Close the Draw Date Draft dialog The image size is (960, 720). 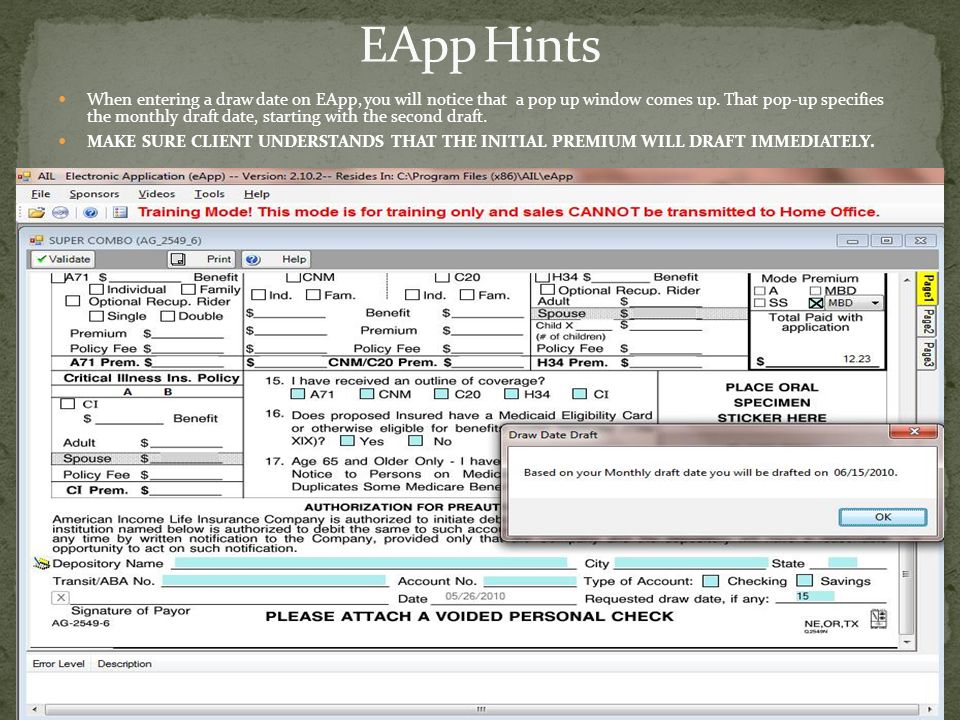point(913,432)
